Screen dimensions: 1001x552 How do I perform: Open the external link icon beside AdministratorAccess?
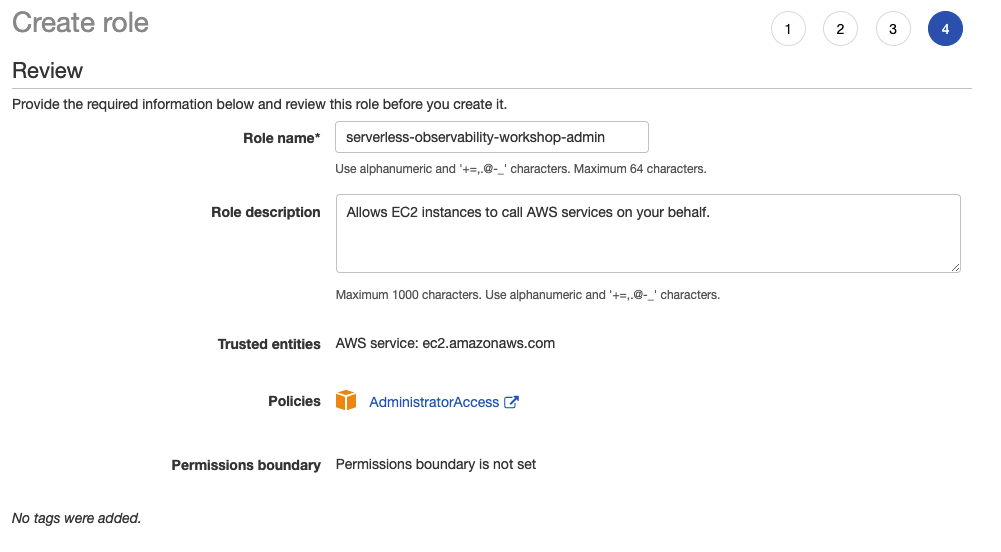(x=511, y=402)
